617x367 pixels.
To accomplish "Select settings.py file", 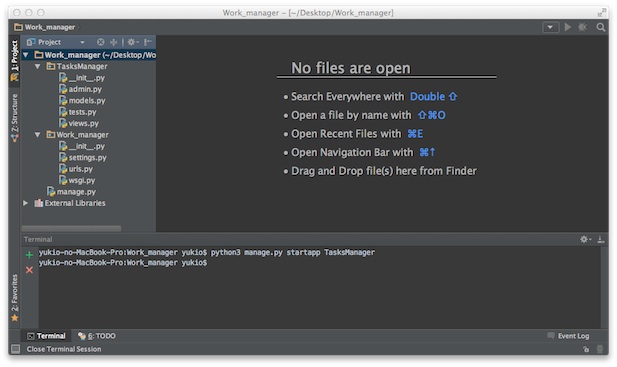I will pos(87,158).
